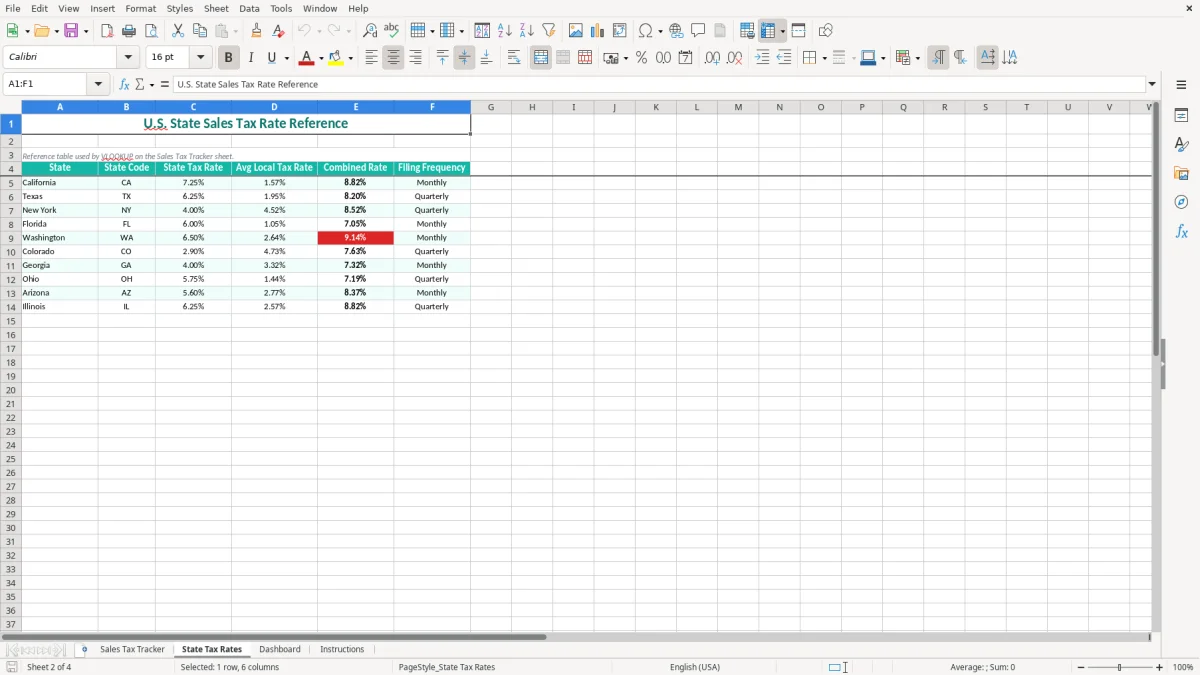Enable AutoFilter with the funnel icon
1200x675 pixels.
pos(549,31)
